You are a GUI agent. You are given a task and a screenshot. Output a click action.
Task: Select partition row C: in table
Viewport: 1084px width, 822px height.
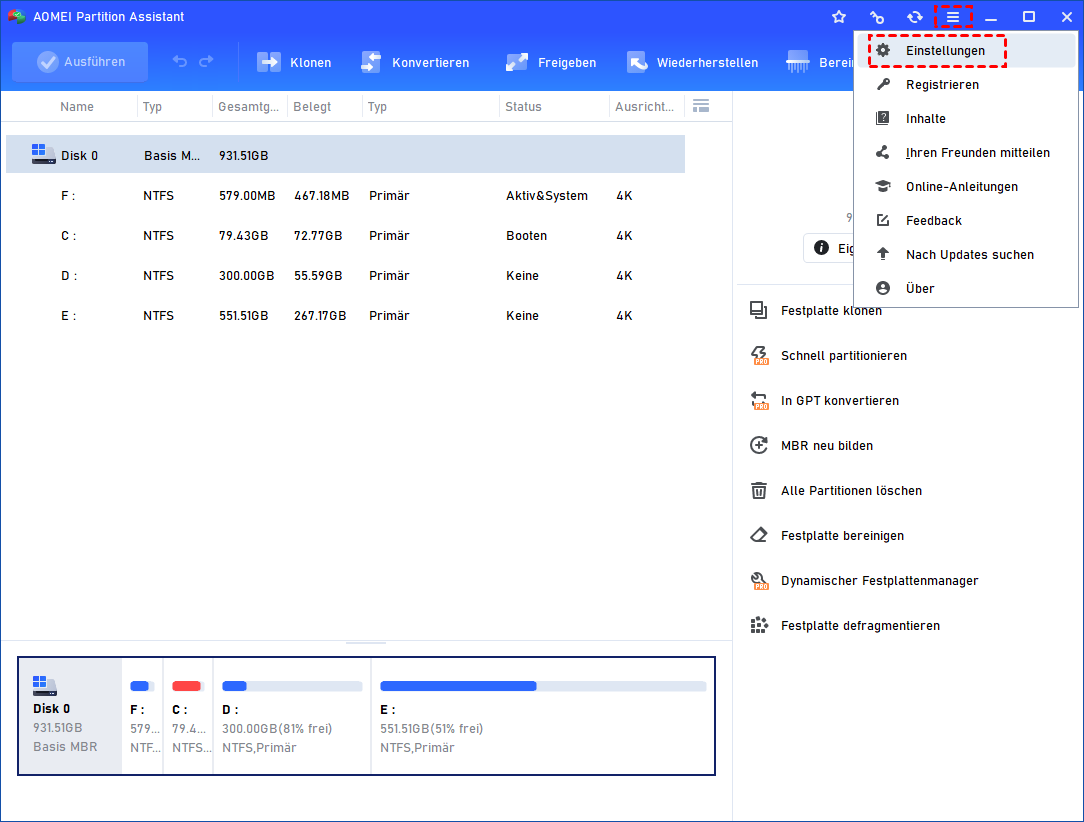pyautogui.click(x=345, y=236)
